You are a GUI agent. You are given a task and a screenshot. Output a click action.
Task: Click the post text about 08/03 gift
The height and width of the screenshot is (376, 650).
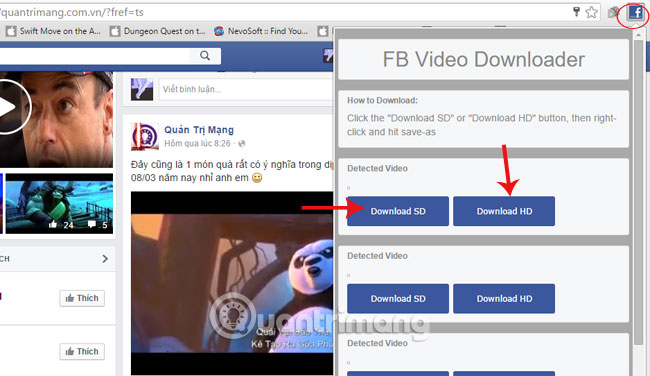coord(232,171)
